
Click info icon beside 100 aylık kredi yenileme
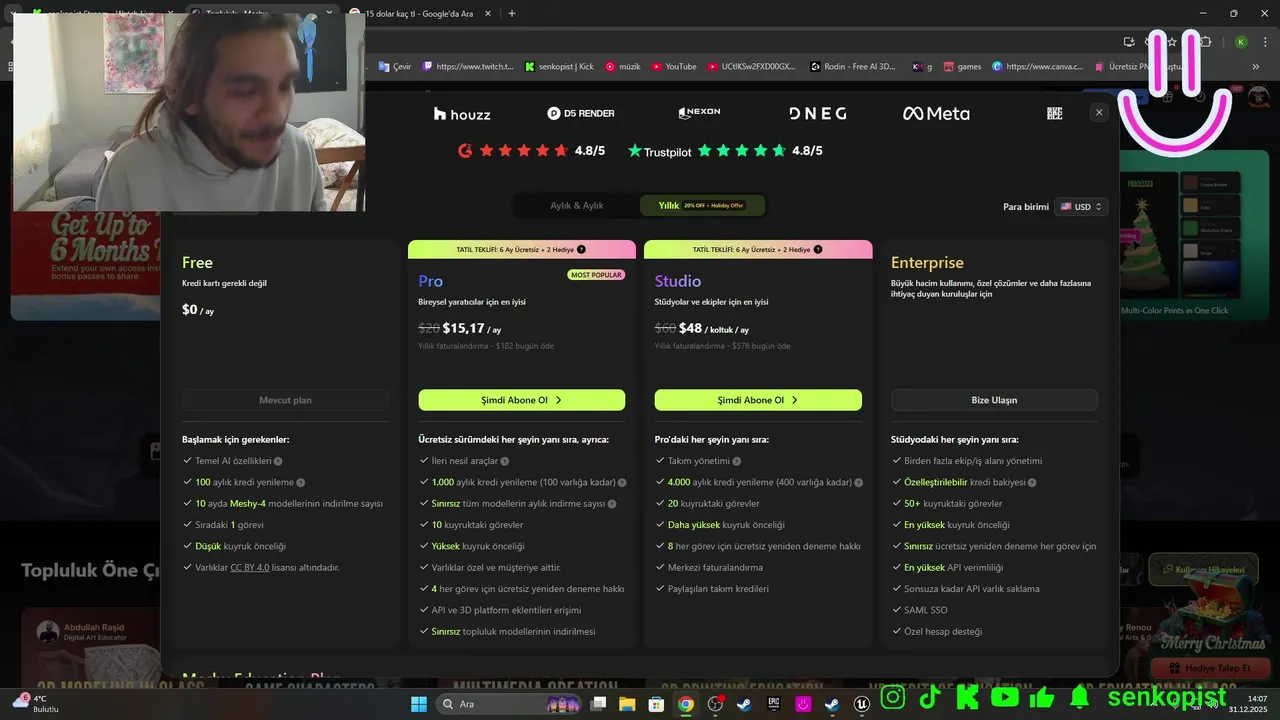tap(300, 482)
